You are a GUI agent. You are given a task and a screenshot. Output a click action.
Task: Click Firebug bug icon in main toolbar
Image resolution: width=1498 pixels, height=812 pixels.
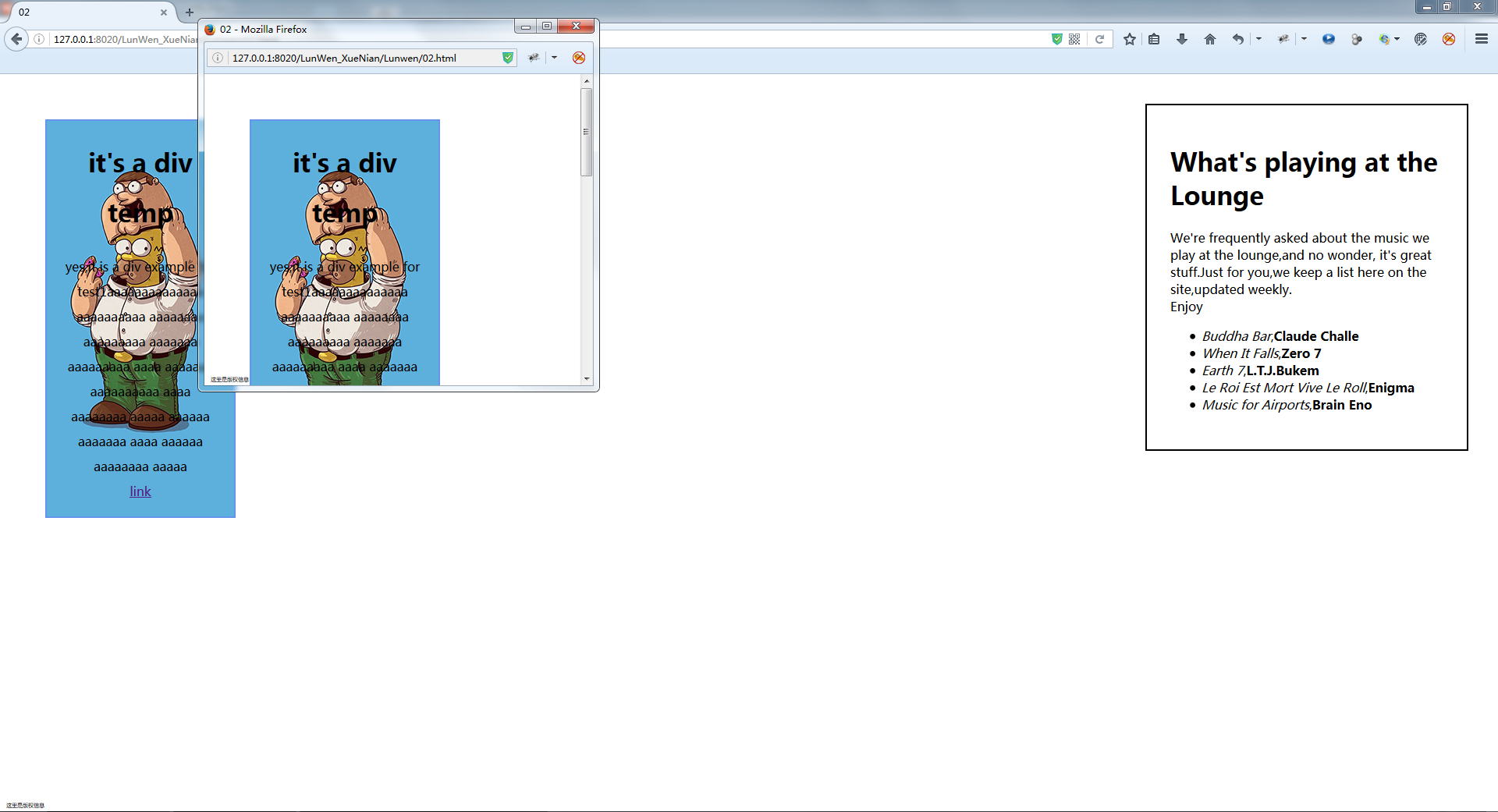point(1283,39)
